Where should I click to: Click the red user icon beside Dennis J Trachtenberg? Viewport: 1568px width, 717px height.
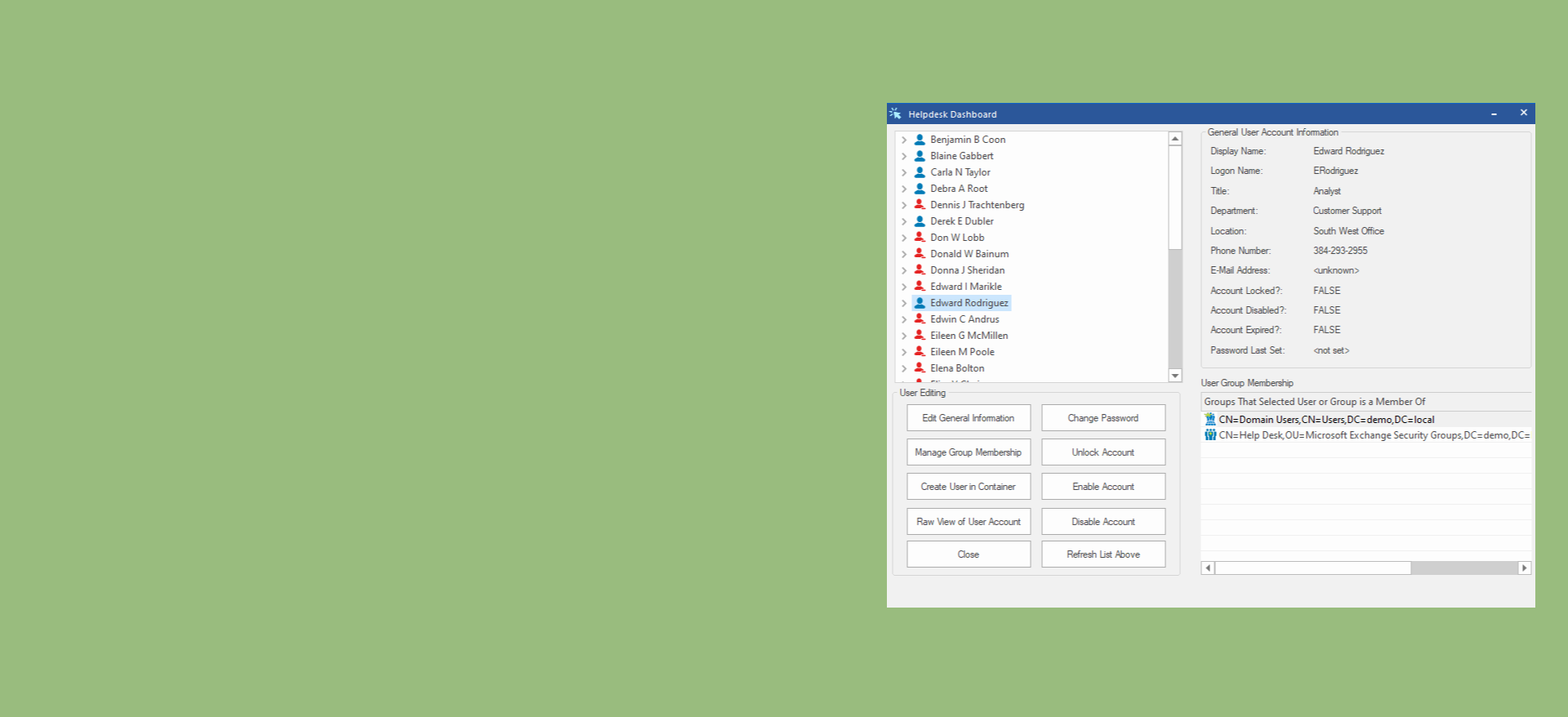pyautogui.click(x=920, y=205)
